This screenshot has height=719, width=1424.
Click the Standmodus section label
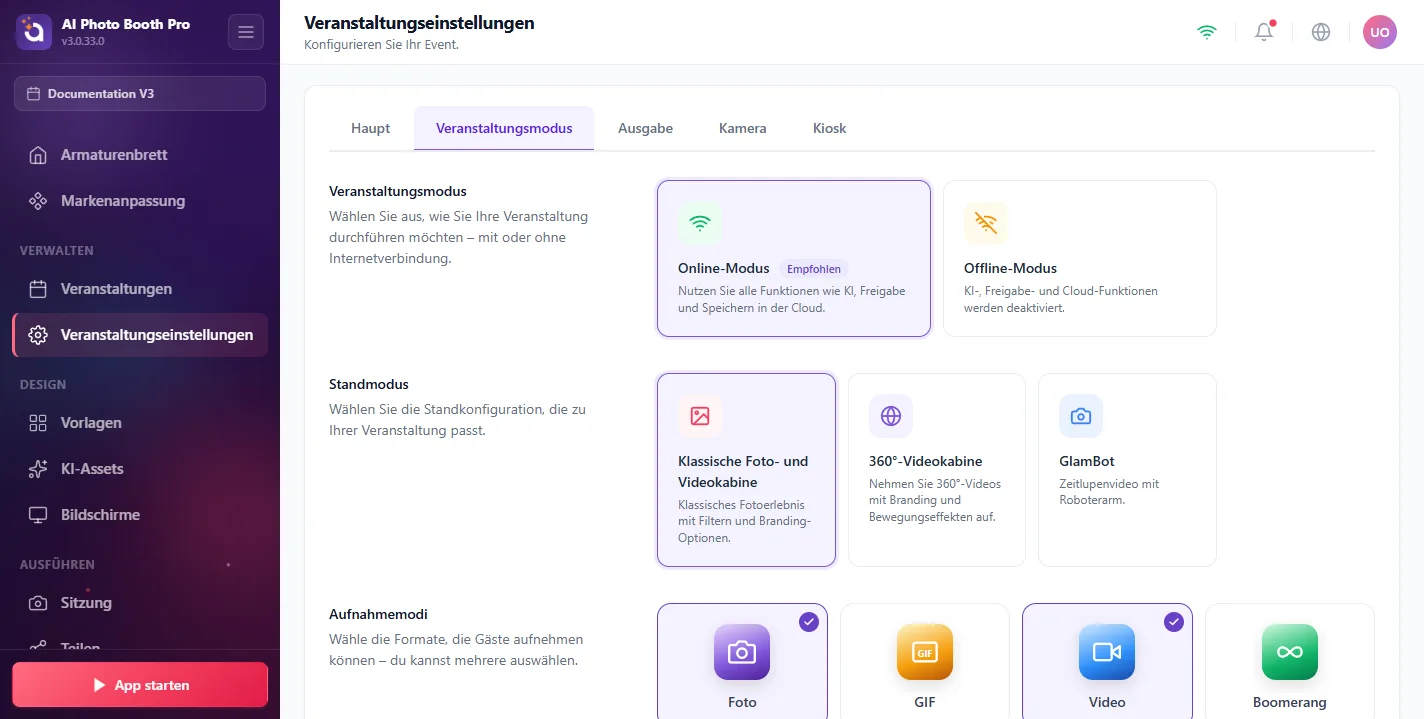[x=369, y=384]
